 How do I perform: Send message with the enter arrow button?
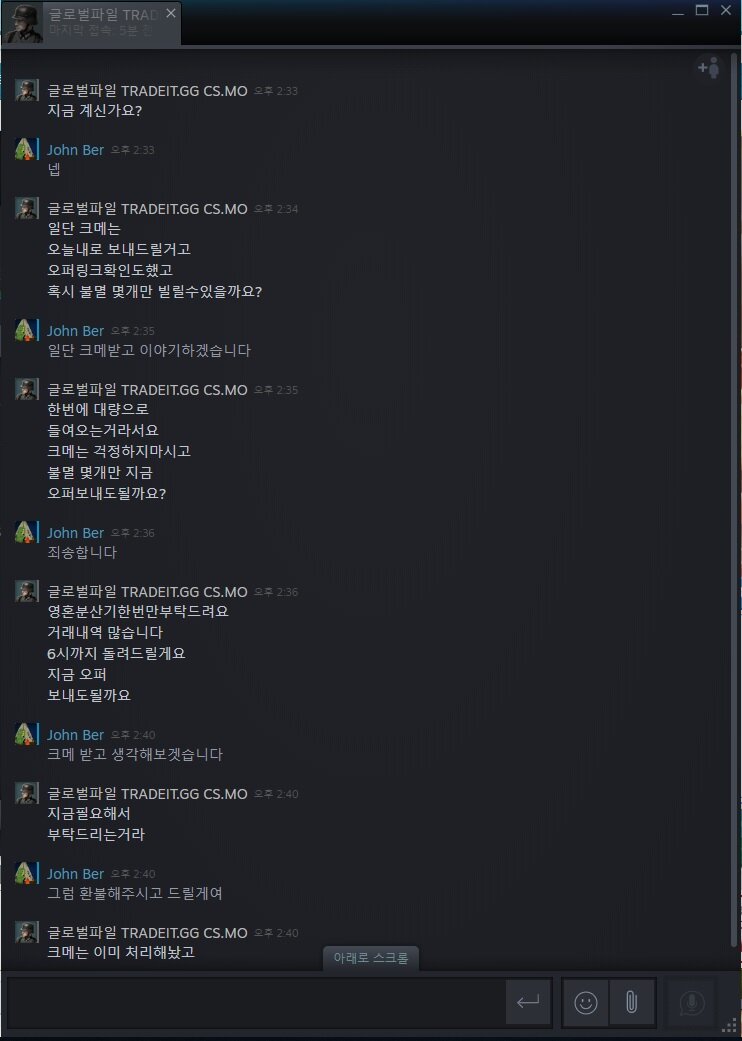coord(528,1002)
